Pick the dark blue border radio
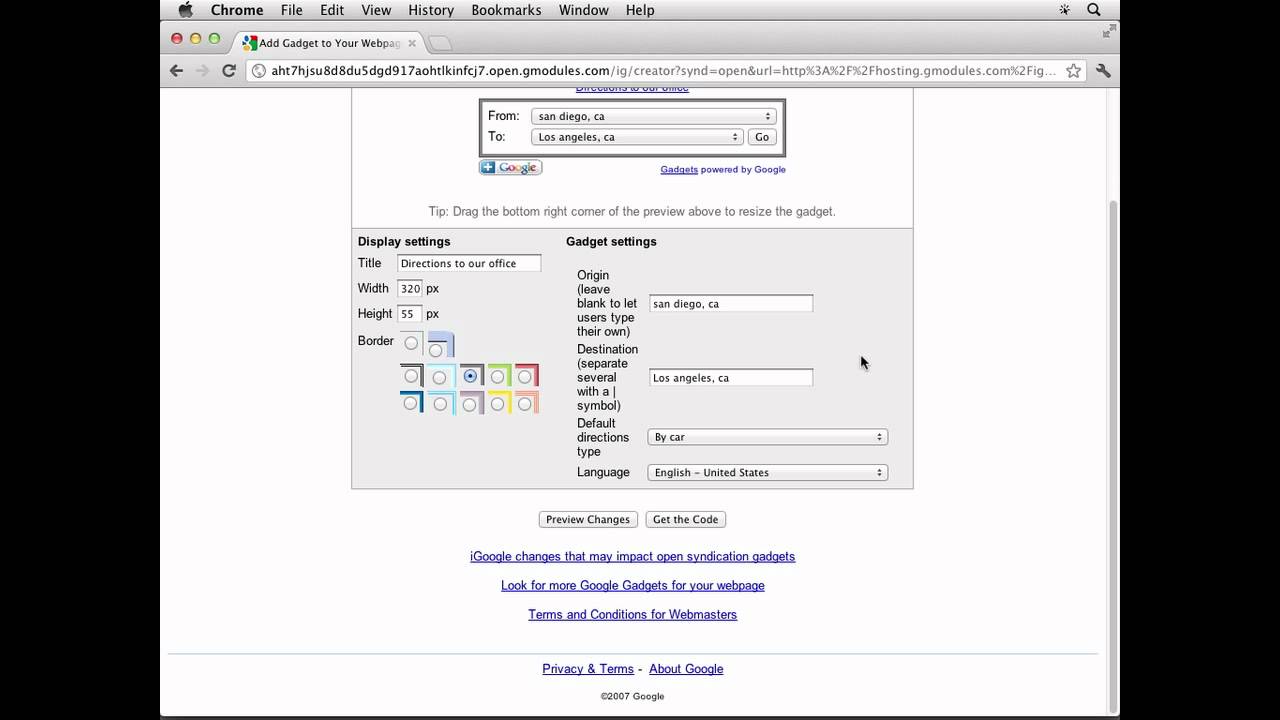Viewport: 1280px width, 720px height. (x=411, y=403)
